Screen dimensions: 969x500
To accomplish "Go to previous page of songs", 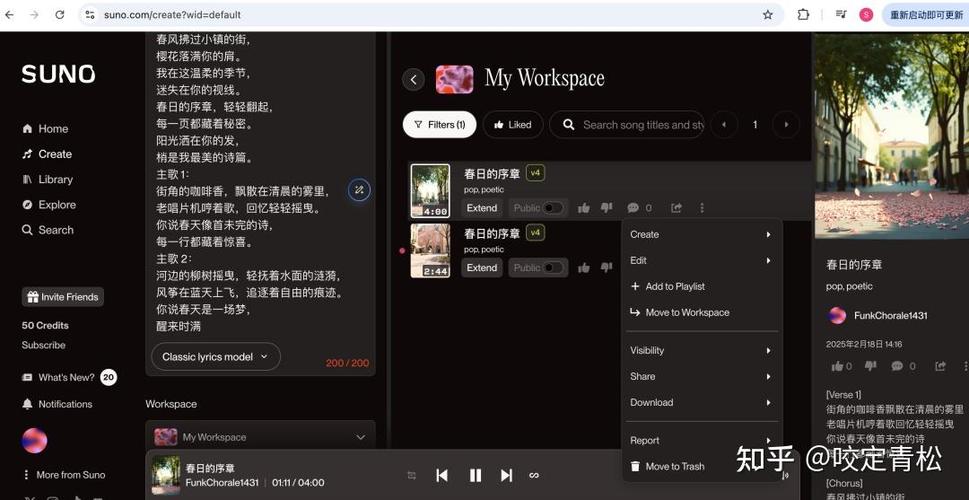I will pos(724,125).
